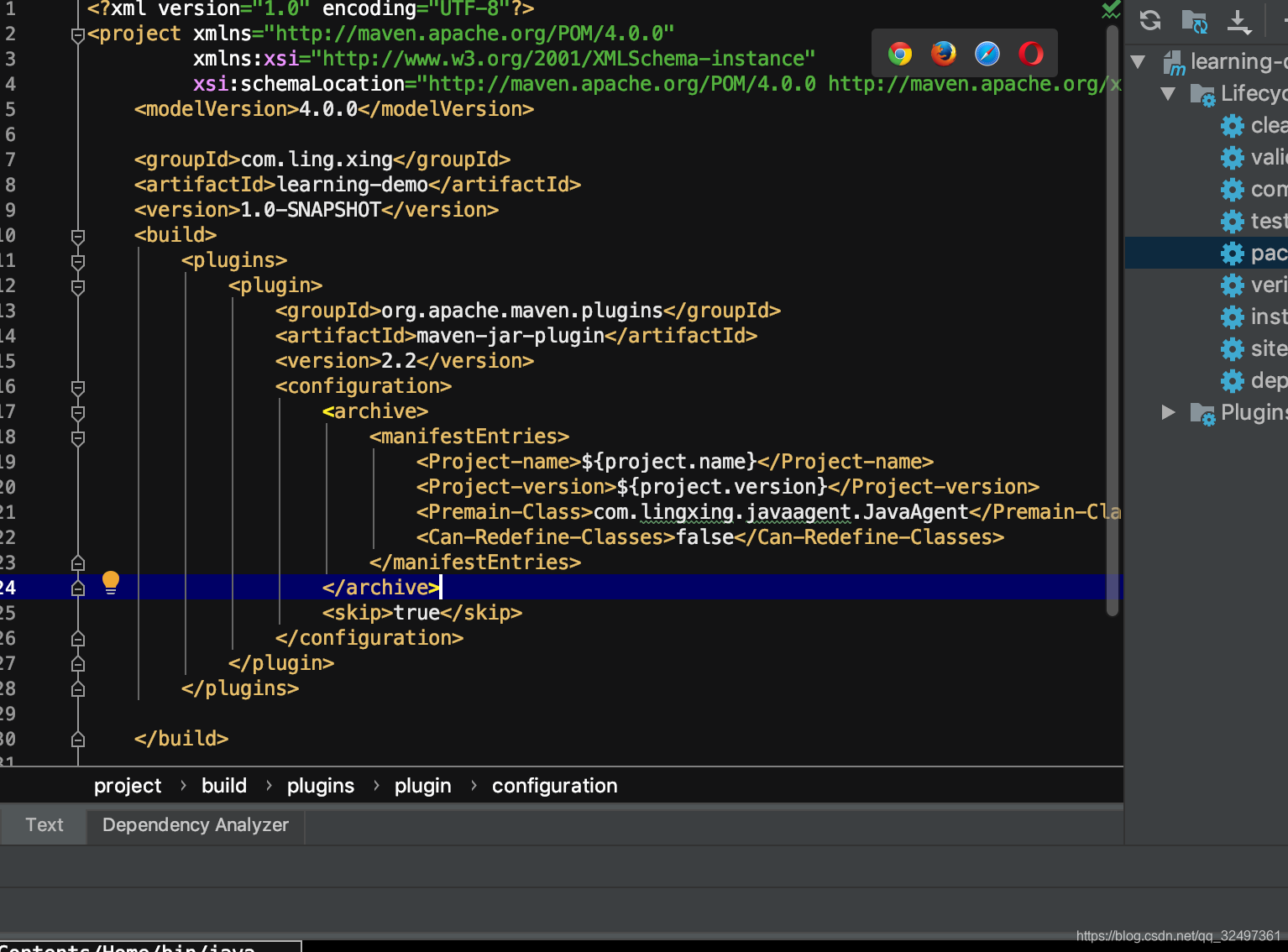Screen dimensions: 1288x952
Task: Switch to the Text editor tab
Action: 44,825
